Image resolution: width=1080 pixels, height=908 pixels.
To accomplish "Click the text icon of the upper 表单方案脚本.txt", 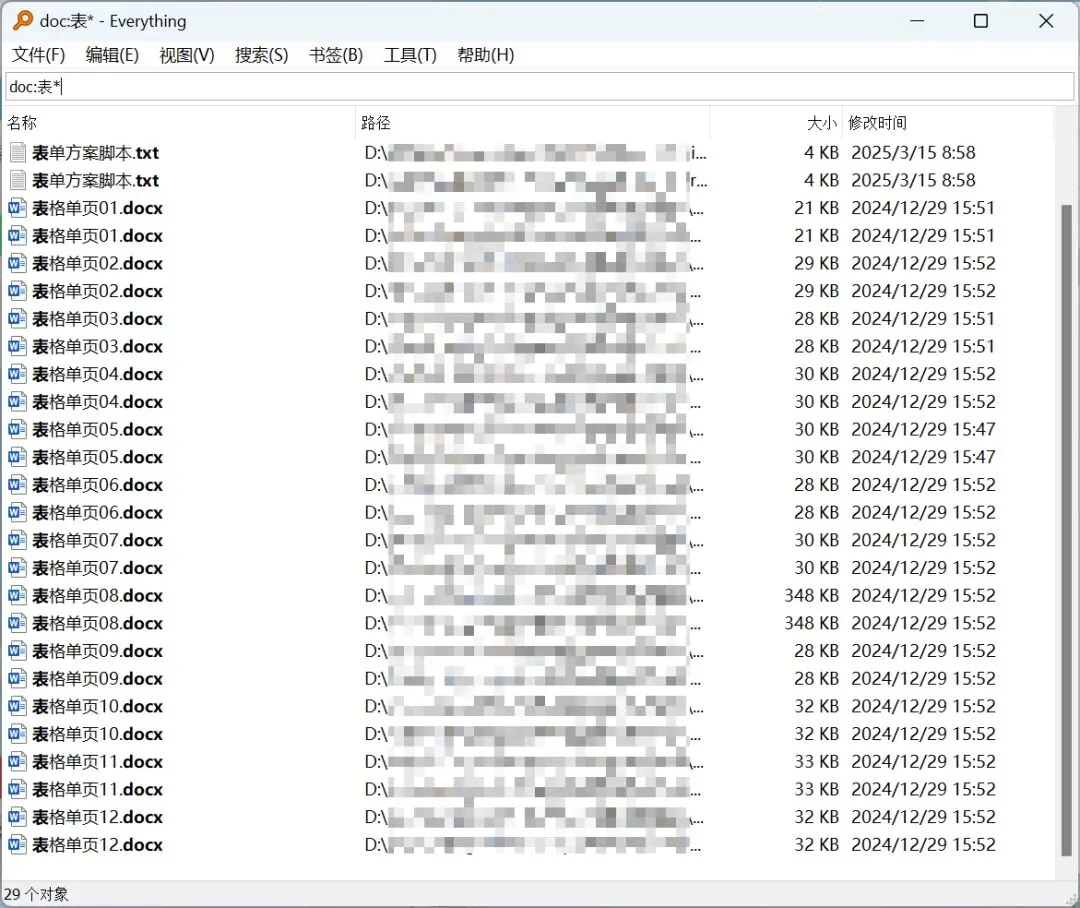I will (18, 152).
